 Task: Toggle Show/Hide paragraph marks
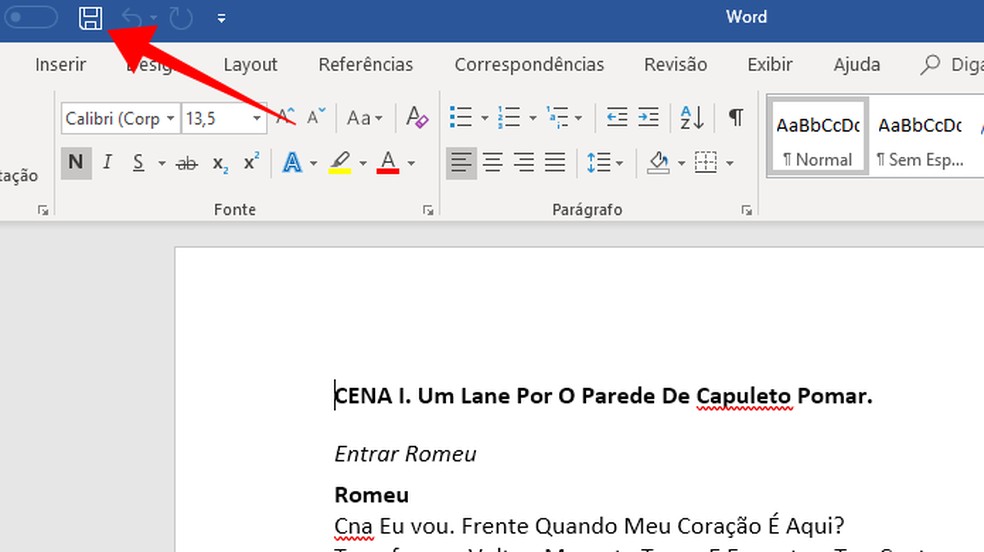point(736,118)
